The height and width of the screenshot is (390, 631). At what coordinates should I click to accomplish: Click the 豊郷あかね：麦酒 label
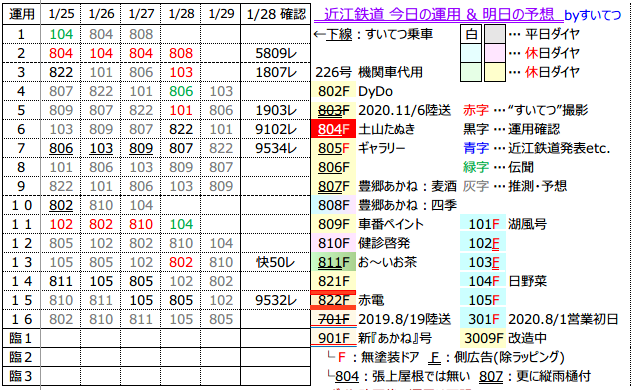[x=407, y=186]
